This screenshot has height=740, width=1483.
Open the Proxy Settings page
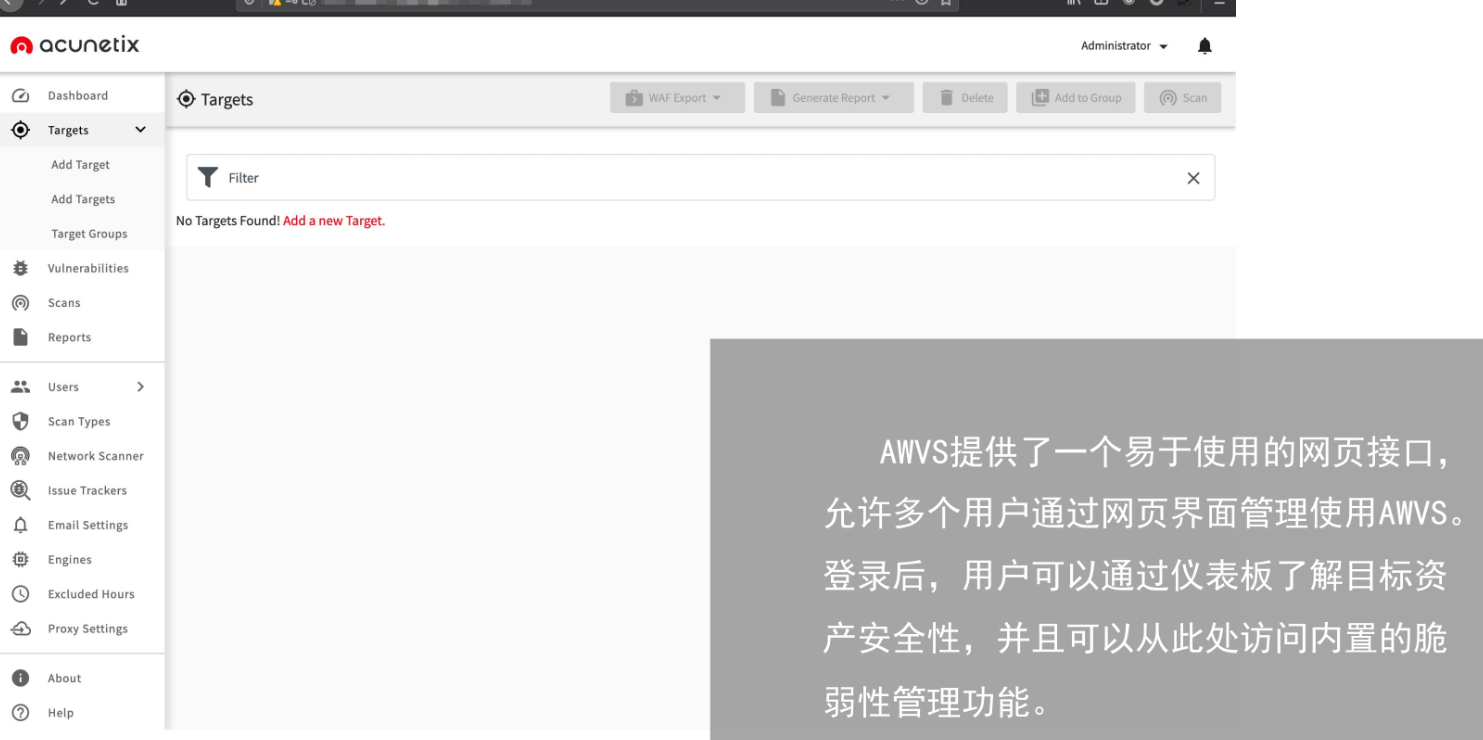[87, 628]
